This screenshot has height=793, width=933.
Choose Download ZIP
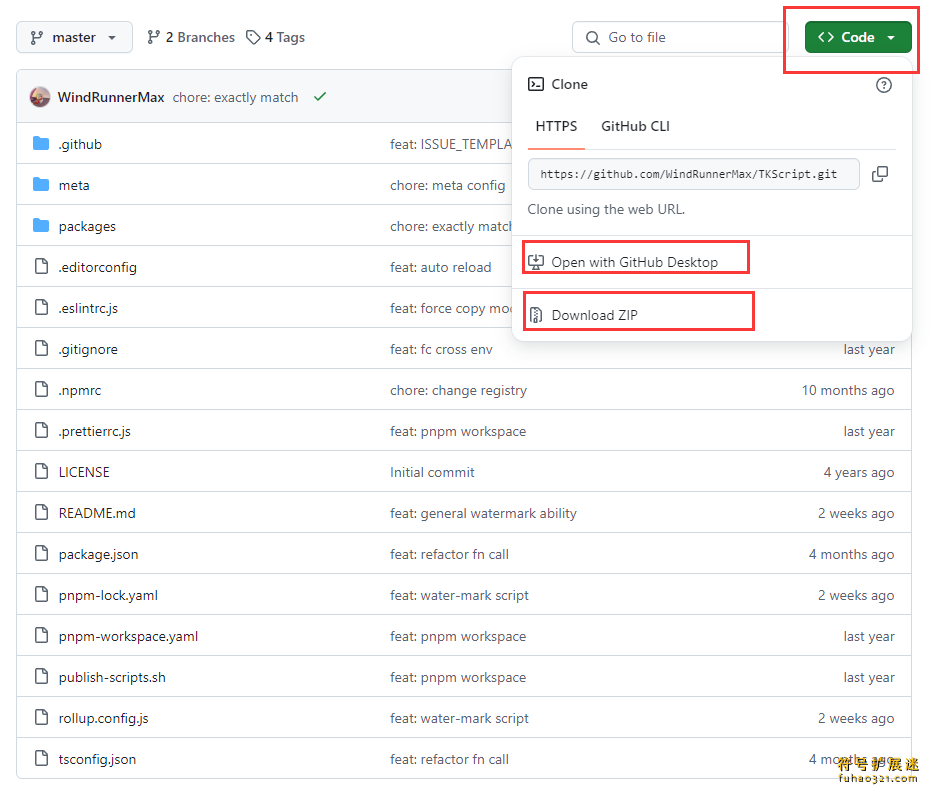(594, 315)
